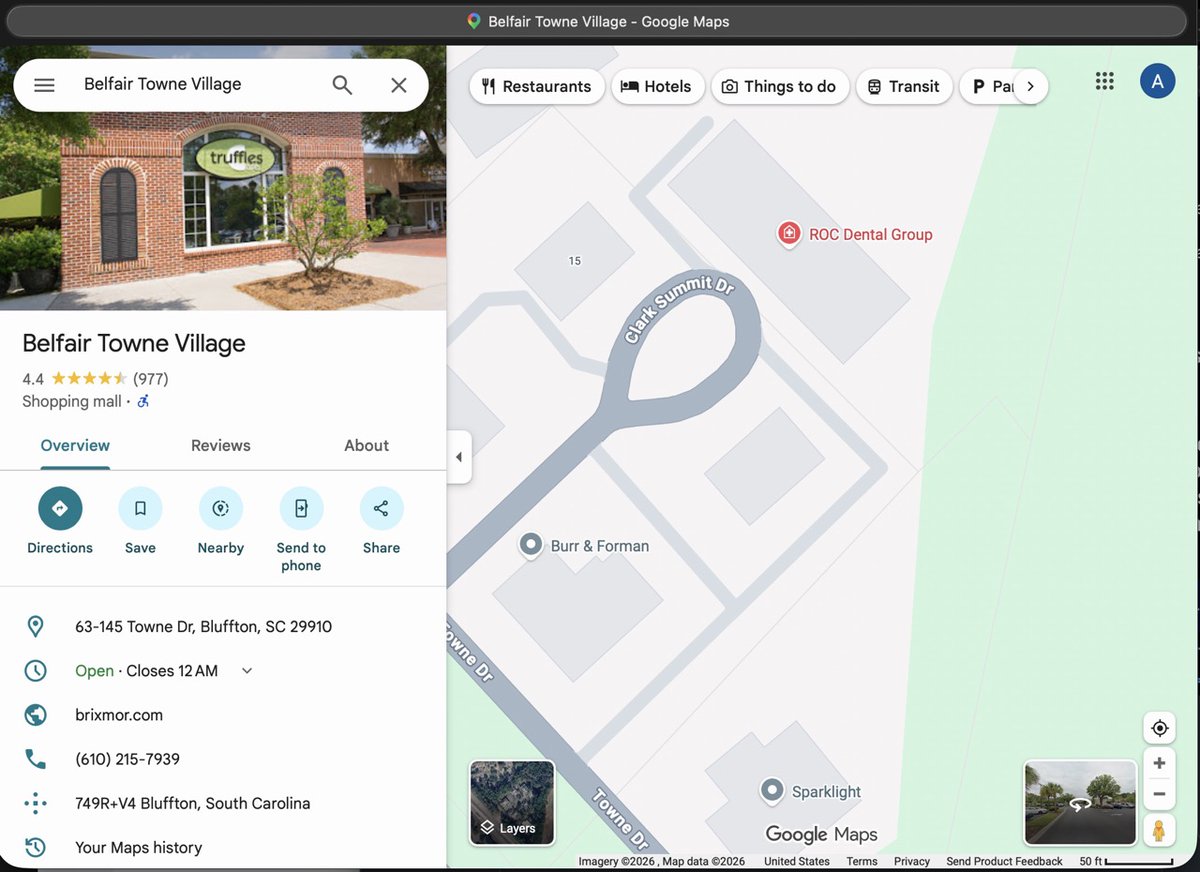Open the Street View thumbnail

1080,803
